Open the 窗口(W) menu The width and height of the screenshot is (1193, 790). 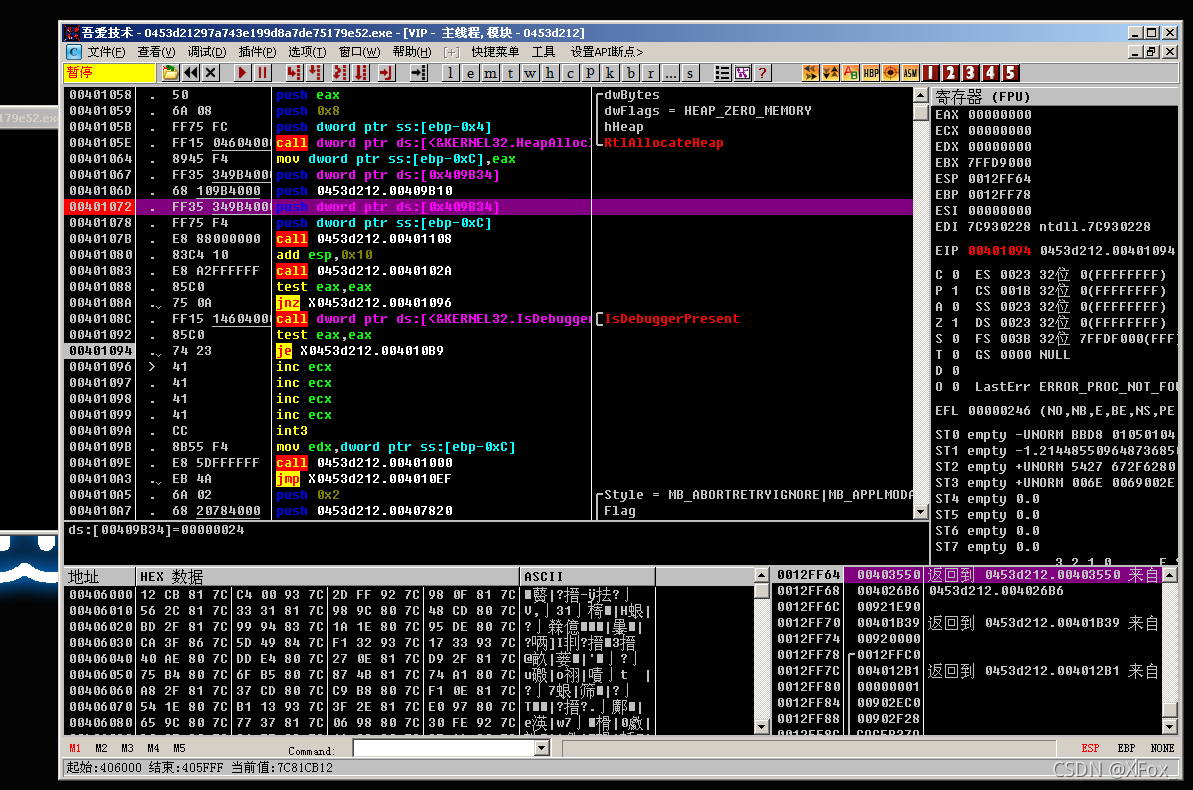pyautogui.click(x=360, y=52)
